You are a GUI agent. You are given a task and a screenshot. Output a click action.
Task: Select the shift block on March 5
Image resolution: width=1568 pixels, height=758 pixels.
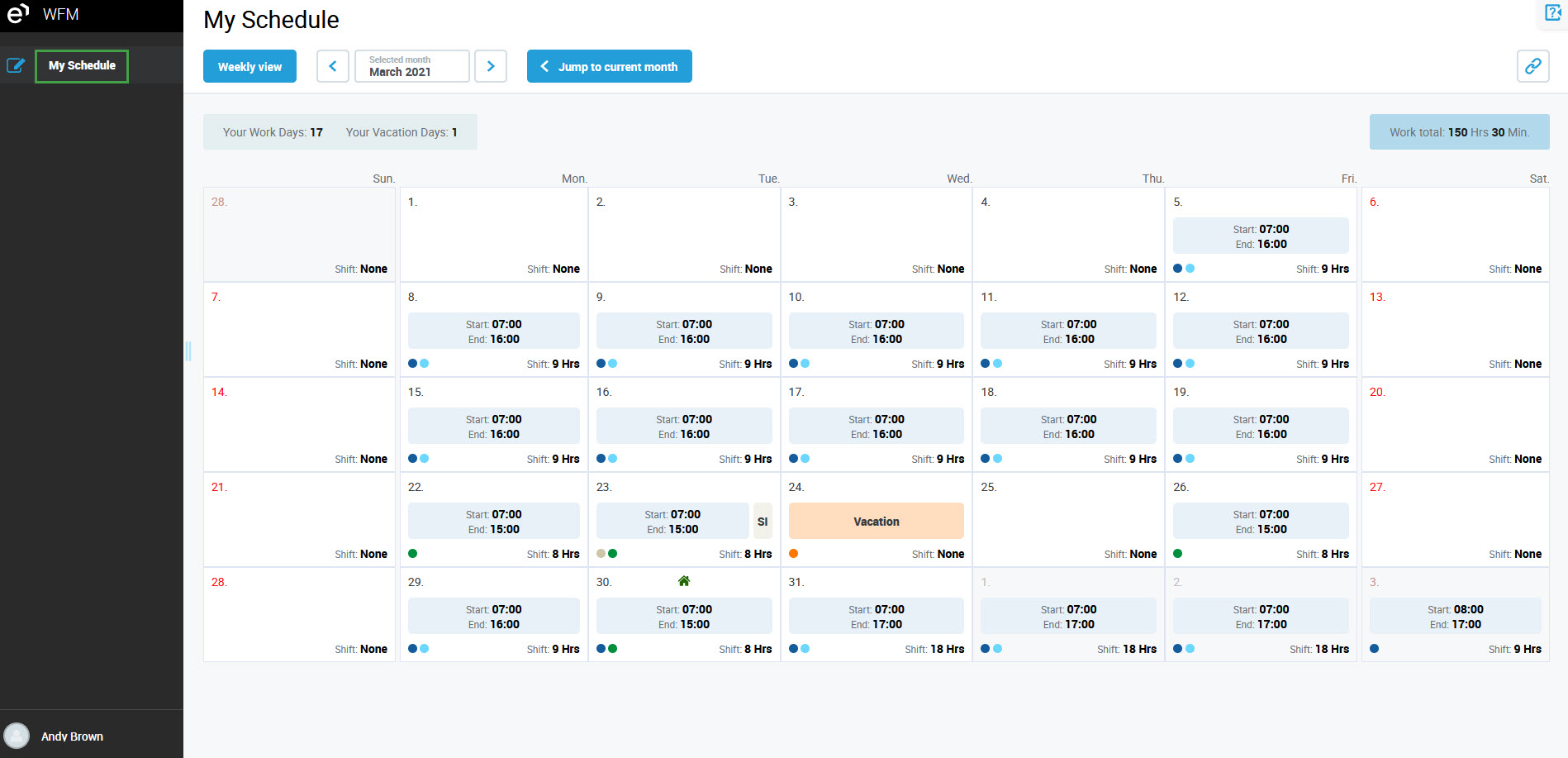(1260, 236)
